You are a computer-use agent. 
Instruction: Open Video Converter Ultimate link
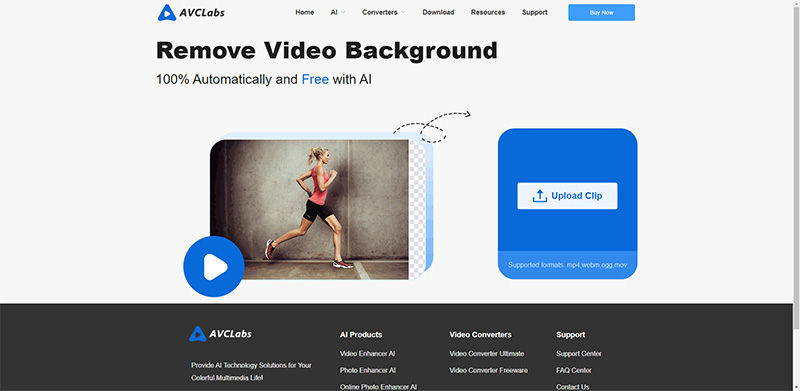tap(487, 353)
